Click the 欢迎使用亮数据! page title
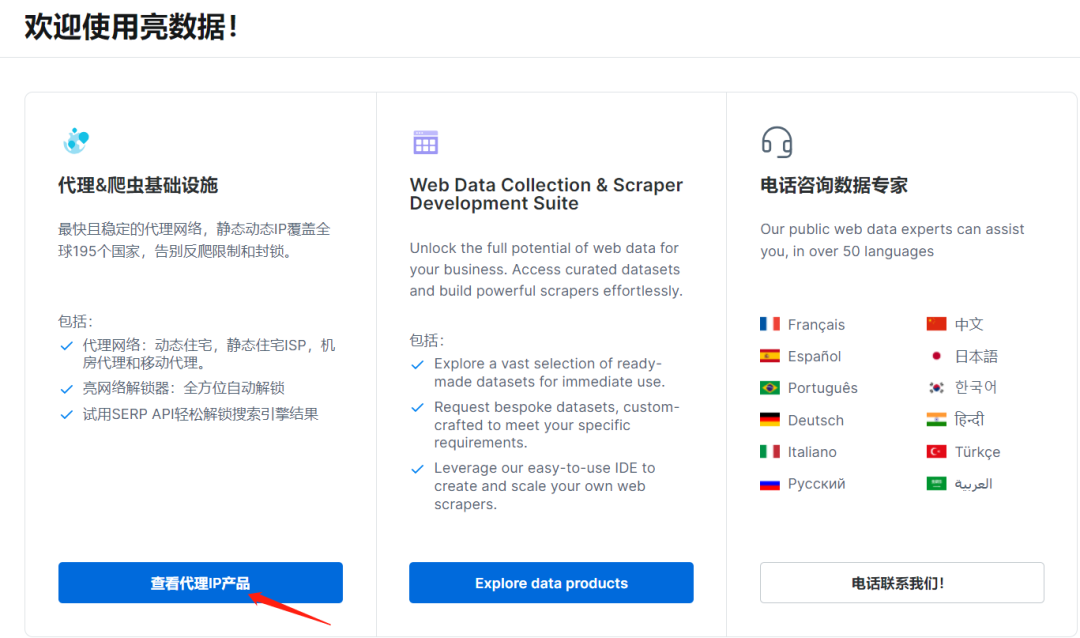The height and width of the screenshot is (638, 1080). point(132,27)
